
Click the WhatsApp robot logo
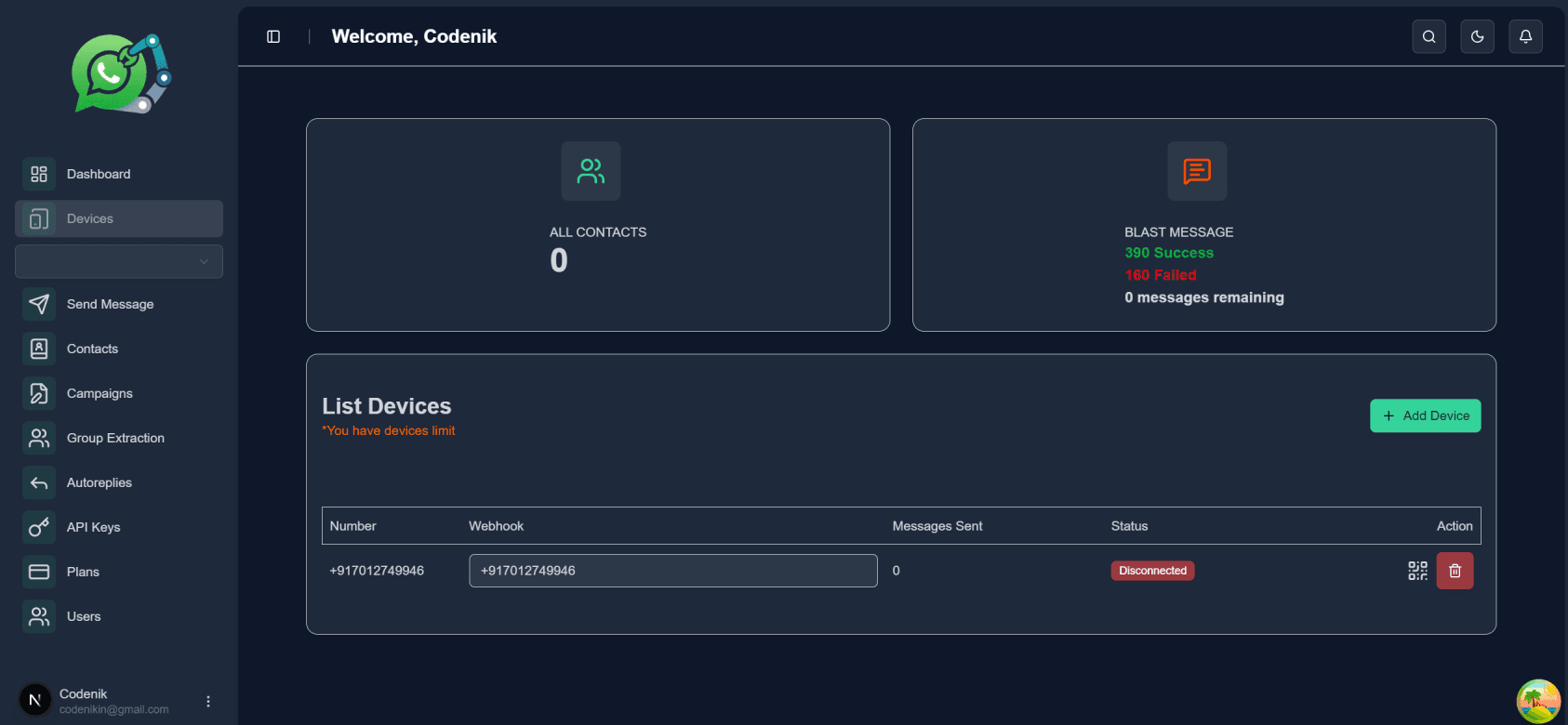coord(122,73)
